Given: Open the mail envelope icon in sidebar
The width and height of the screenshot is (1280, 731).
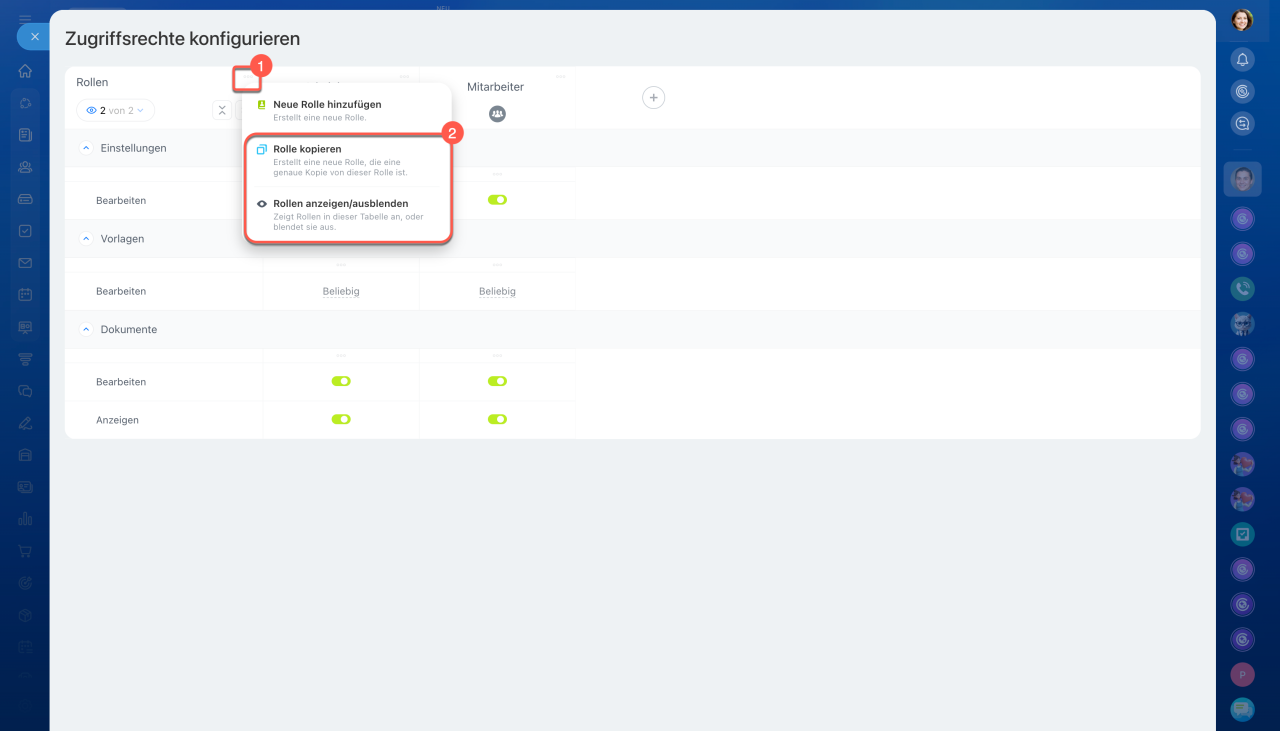Looking at the screenshot, I should pos(25,263).
